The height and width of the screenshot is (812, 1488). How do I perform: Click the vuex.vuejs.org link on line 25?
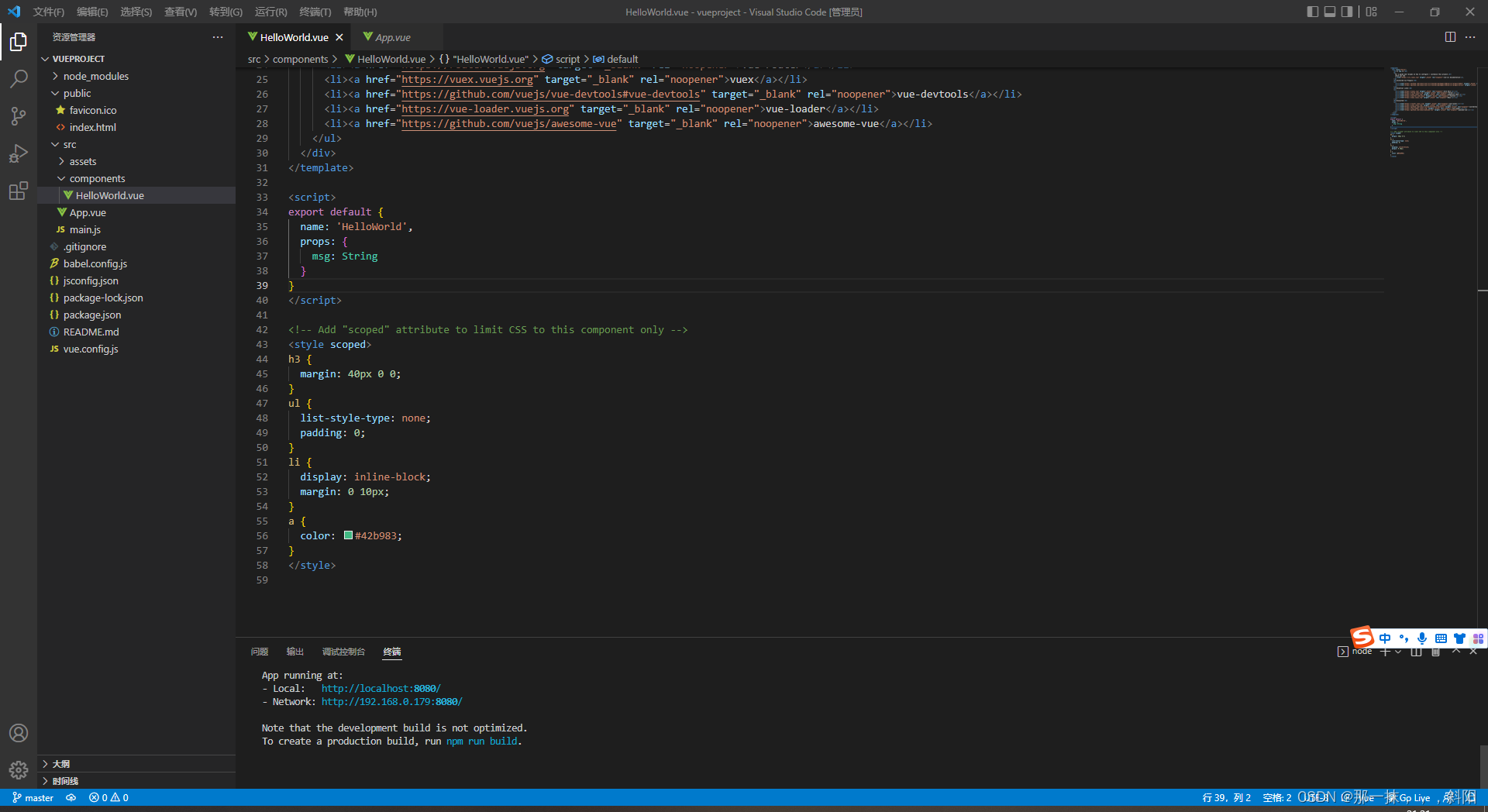coord(467,79)
